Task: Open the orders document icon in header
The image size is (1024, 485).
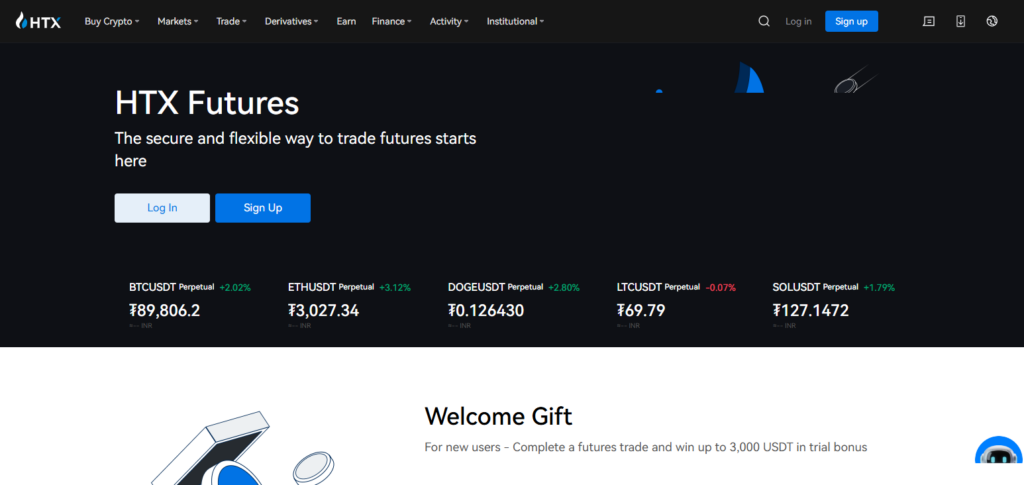Action: (x=928, y=22)
